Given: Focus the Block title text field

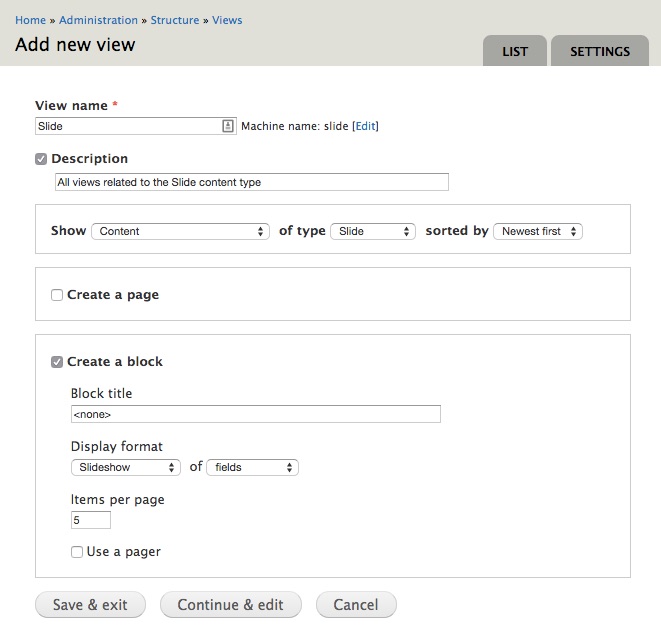Looking at the screenshot, I should tap(255, 414).
